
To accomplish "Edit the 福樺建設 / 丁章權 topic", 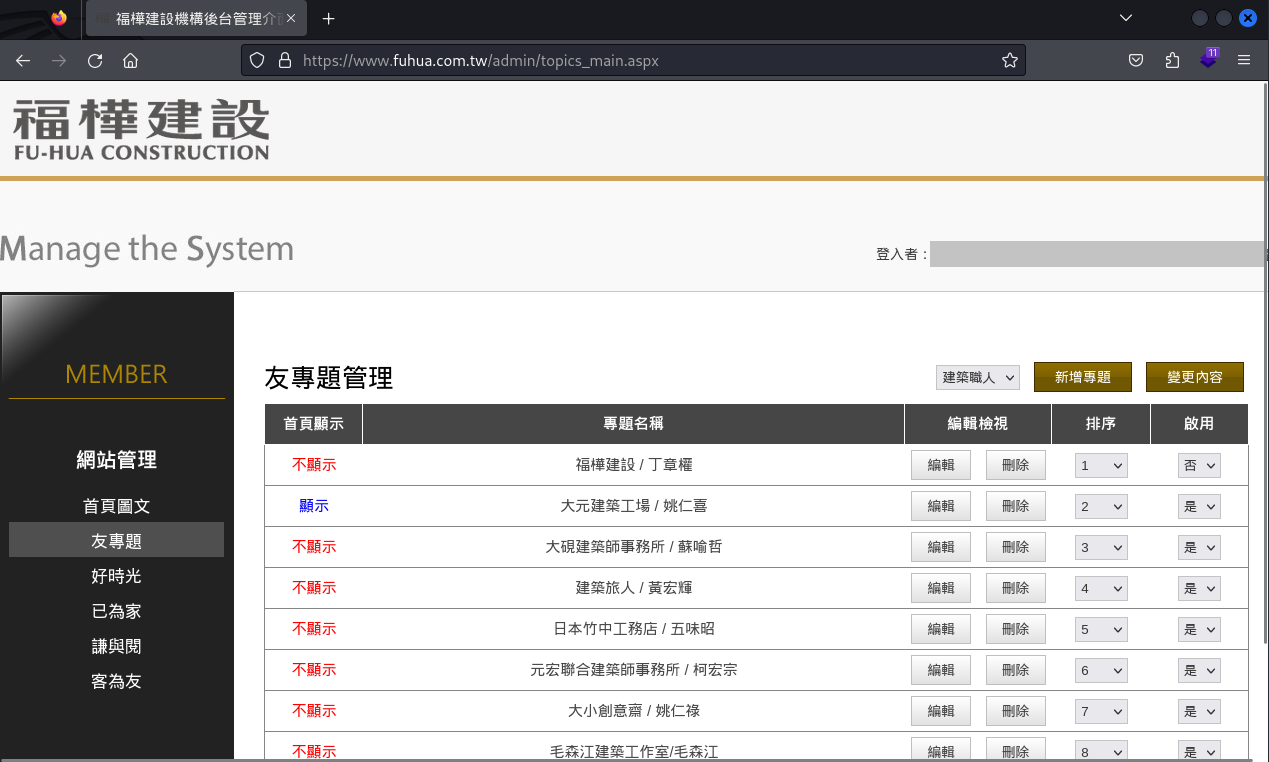I will pos(941,465).
